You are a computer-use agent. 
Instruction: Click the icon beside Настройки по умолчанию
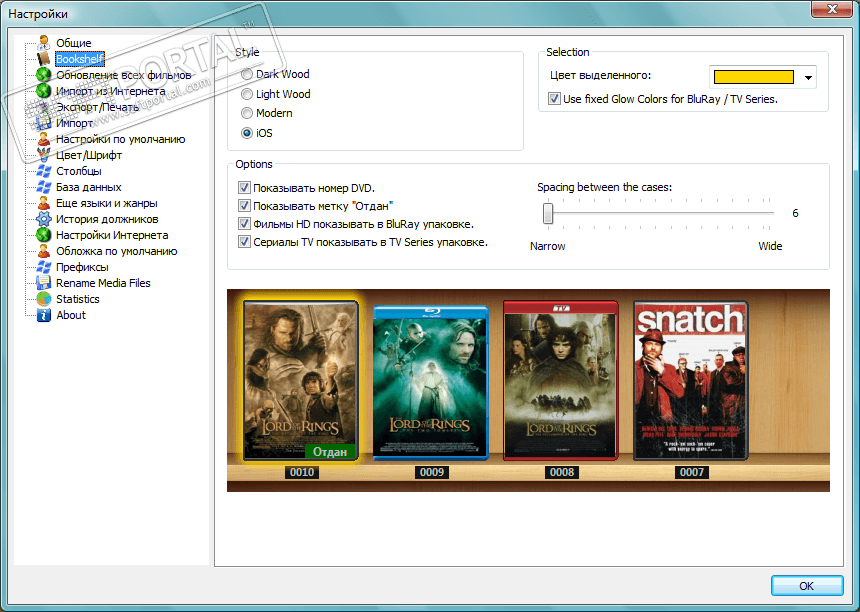[44, 139]
